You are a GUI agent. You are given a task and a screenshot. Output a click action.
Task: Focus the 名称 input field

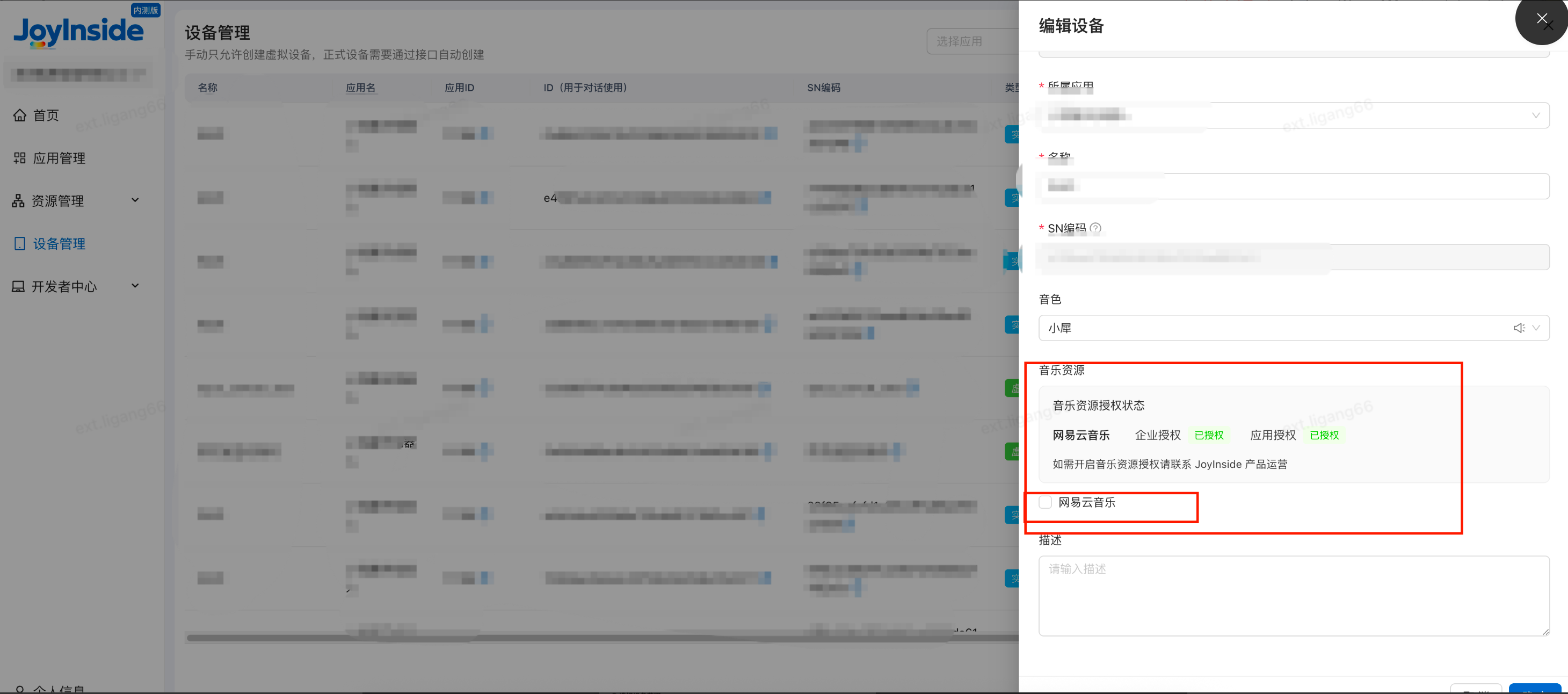pyautogui.click(x=1294, y=186)
